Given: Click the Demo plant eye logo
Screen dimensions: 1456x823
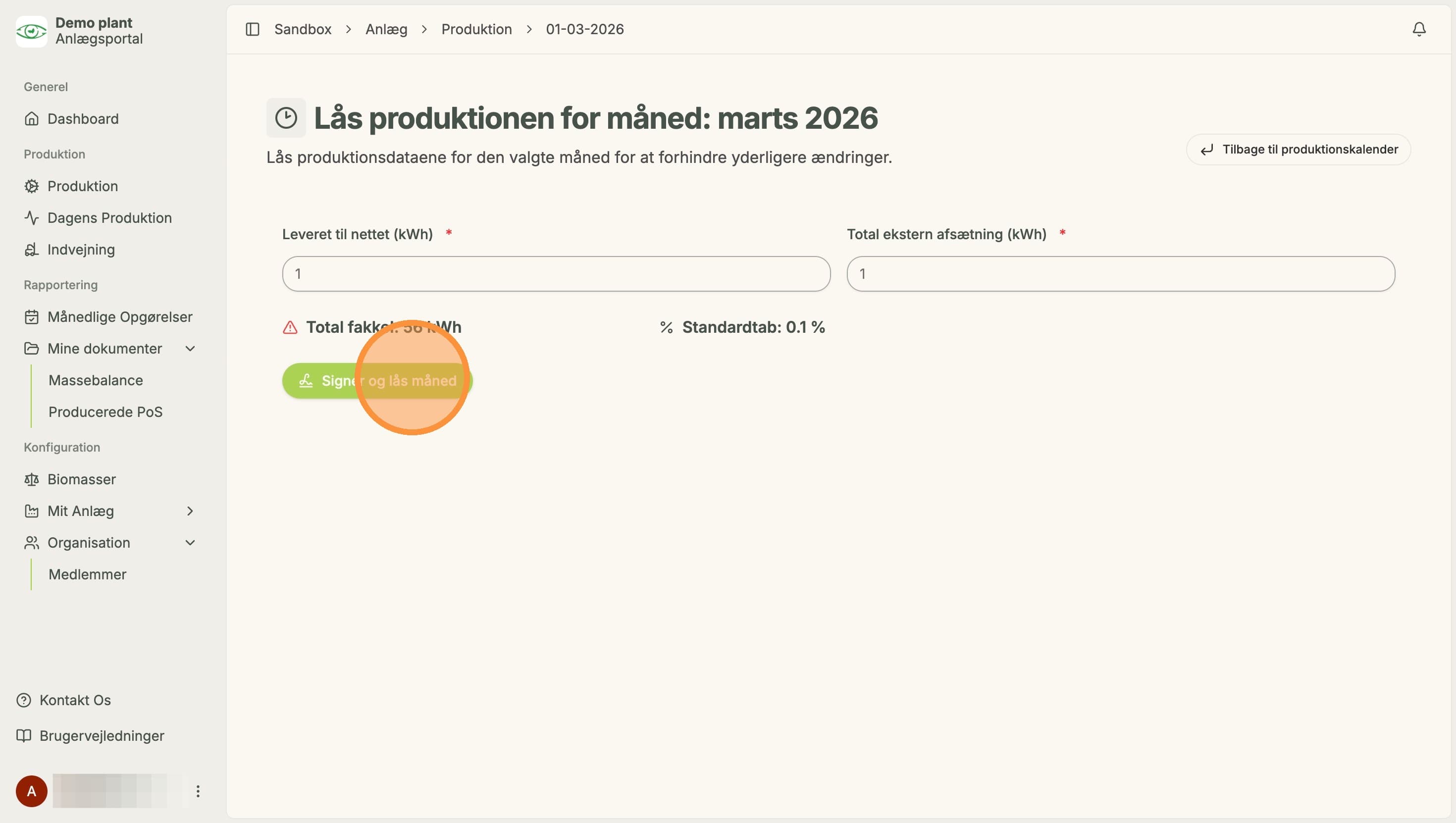Looking at the screenshot, I should pyautogui.click(x=32, y=31).
